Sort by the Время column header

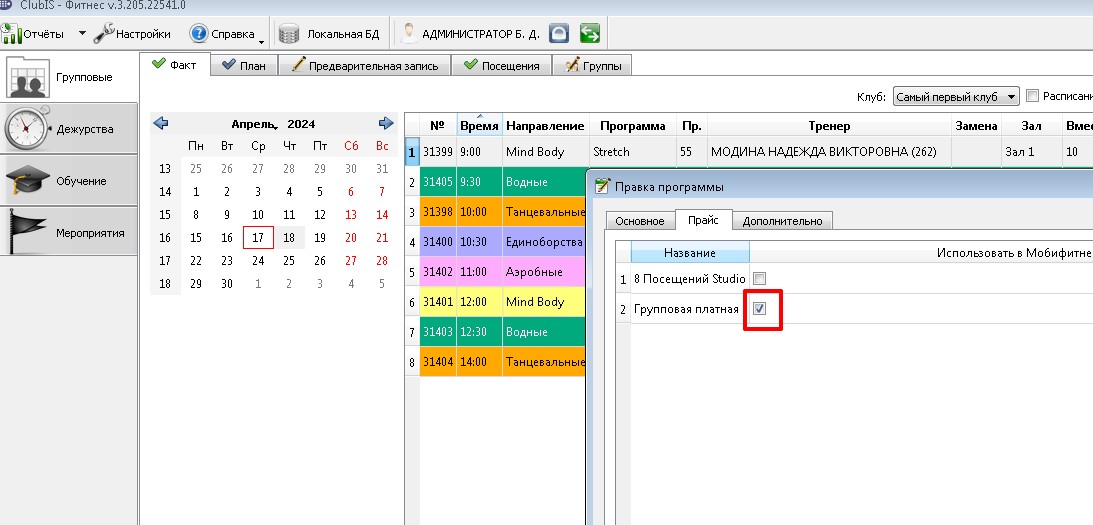pos(479,126)
